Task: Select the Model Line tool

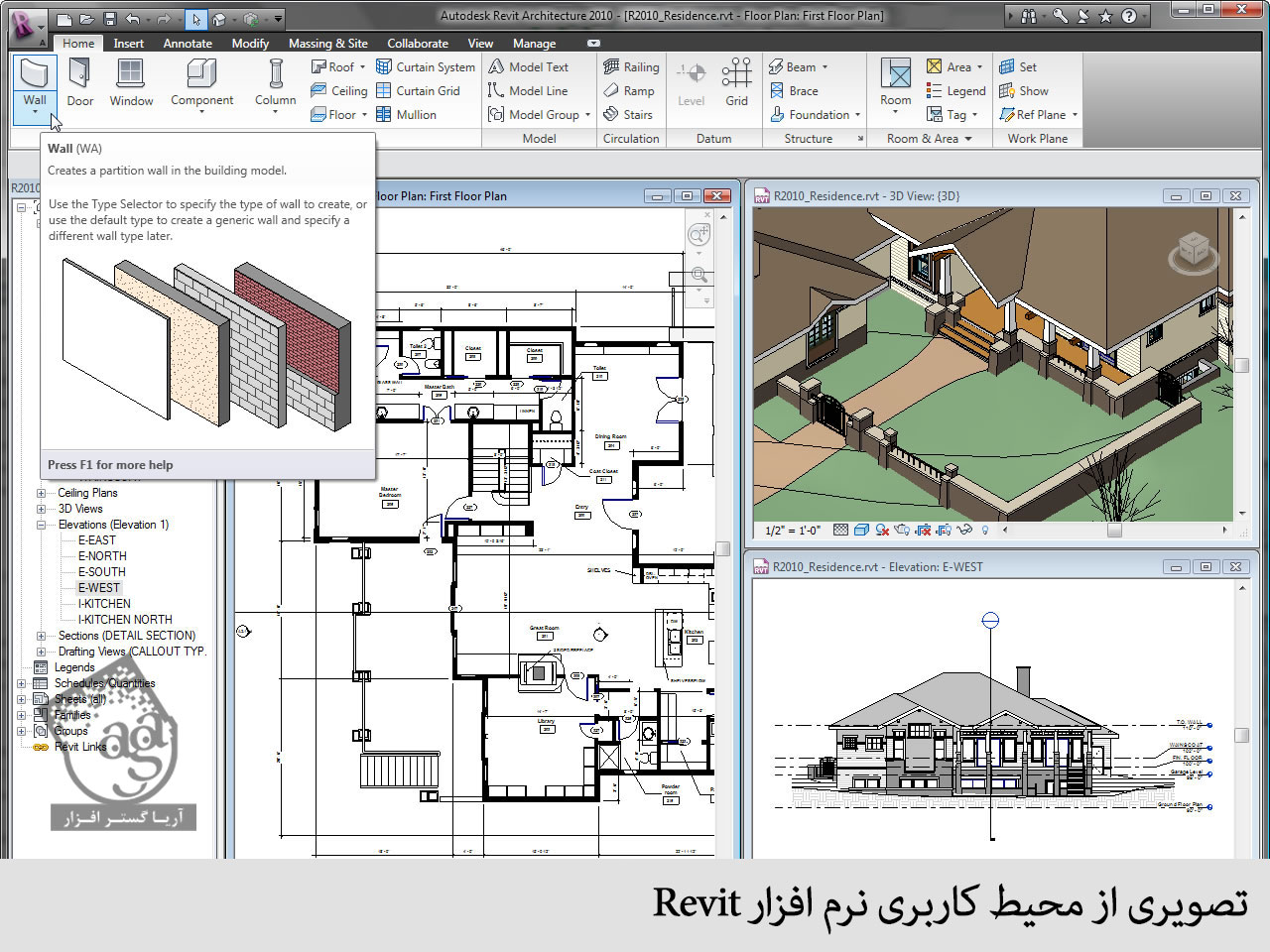Action: 528,90
